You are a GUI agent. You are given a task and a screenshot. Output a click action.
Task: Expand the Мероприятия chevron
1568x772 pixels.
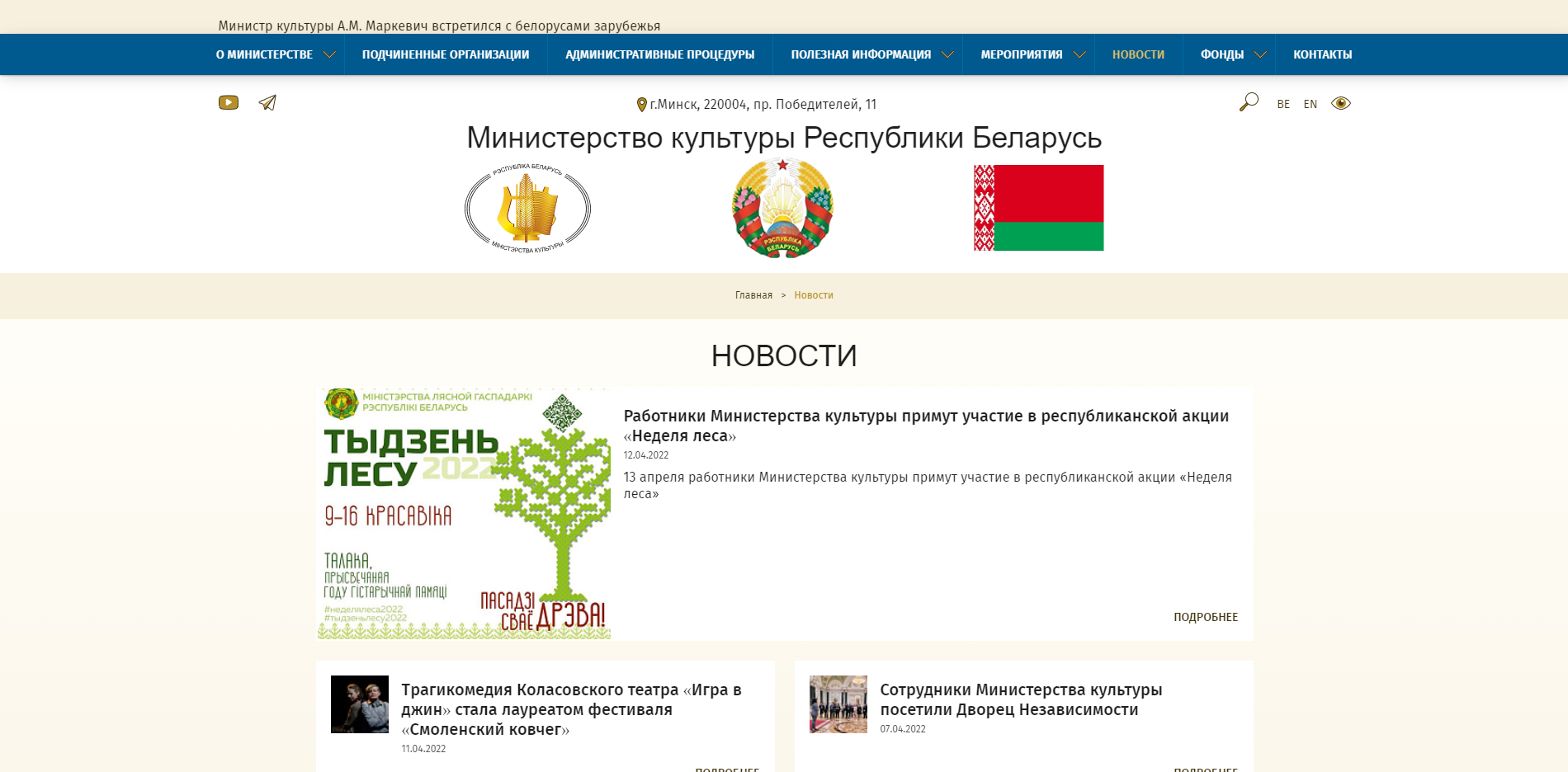point(1079,55)
